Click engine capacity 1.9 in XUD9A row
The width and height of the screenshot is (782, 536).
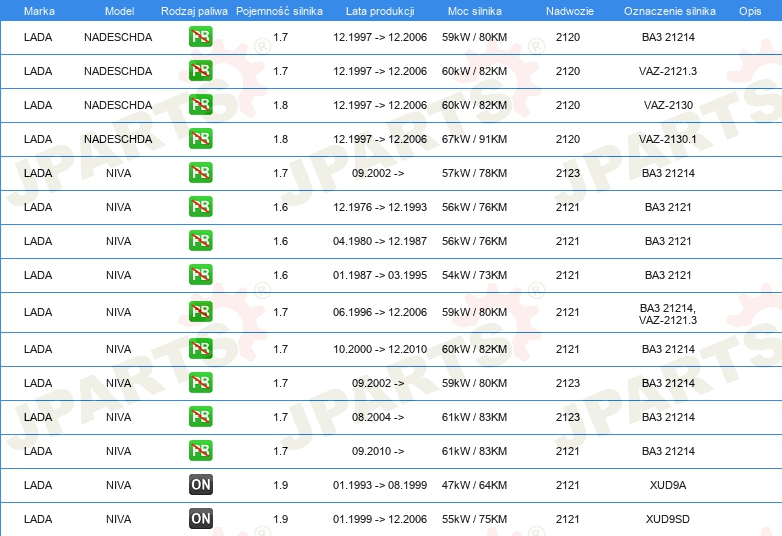click(280, 485)
